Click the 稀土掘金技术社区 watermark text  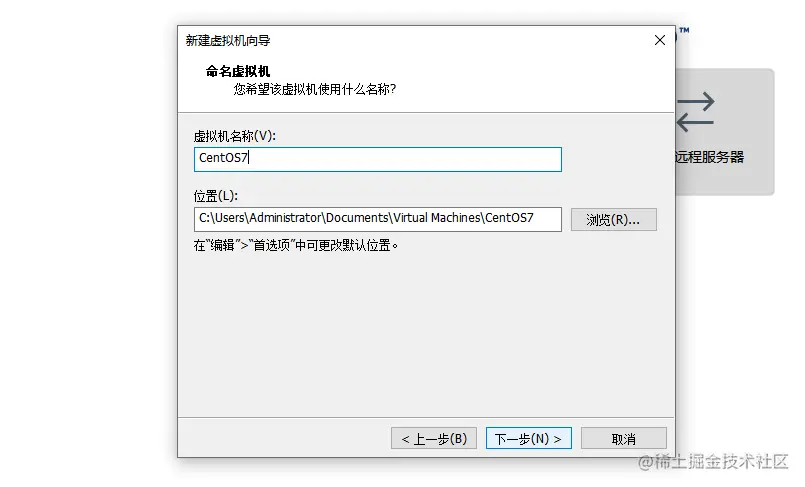click(x=722, y=462)
